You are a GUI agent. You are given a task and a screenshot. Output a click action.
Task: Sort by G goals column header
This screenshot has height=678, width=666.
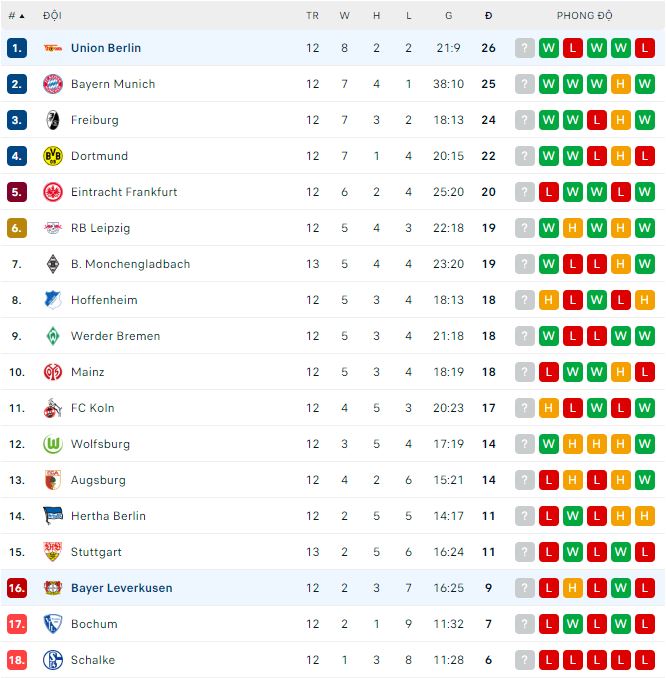449,16
